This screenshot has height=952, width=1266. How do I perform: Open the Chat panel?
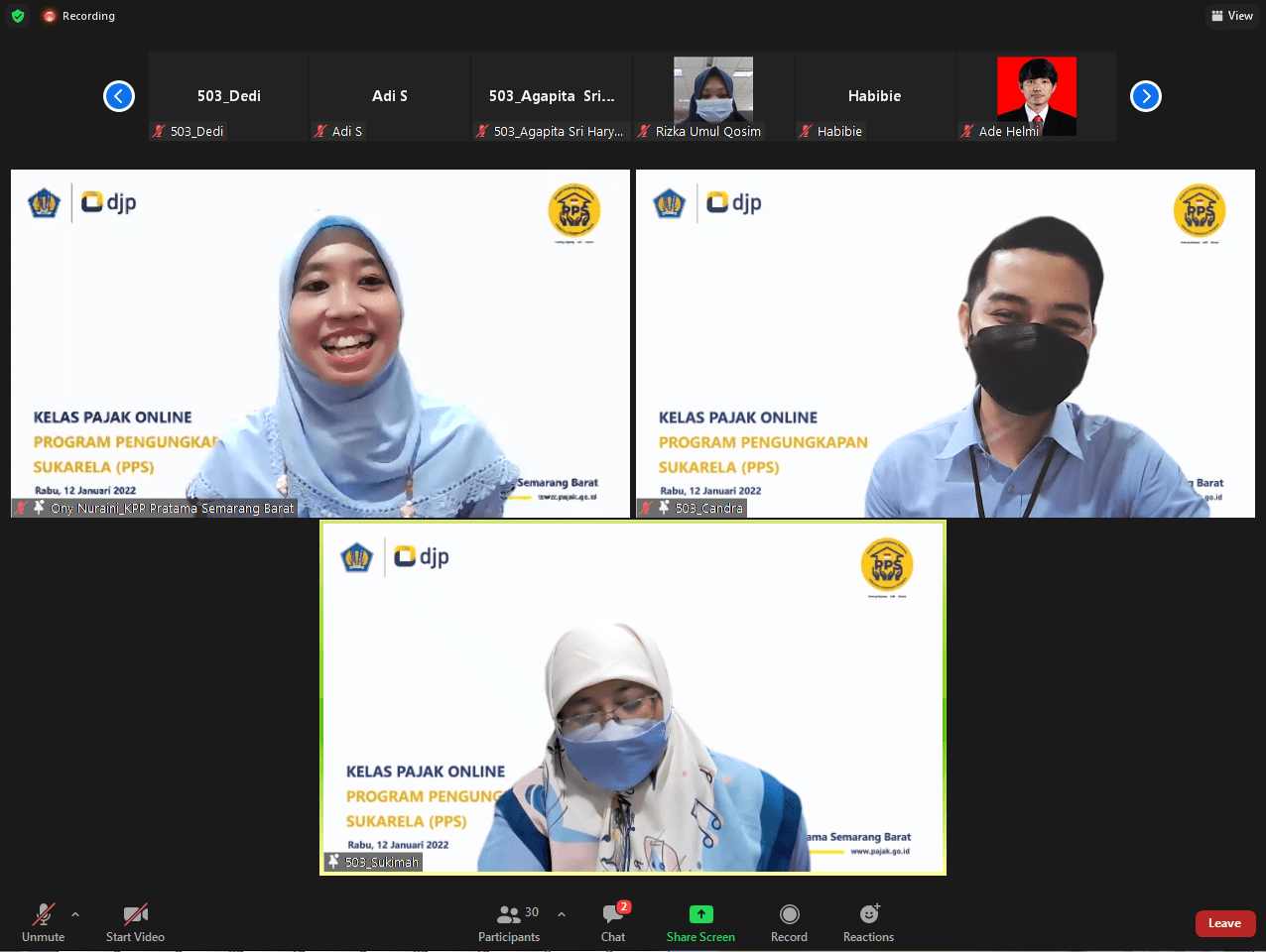(613, 922)
